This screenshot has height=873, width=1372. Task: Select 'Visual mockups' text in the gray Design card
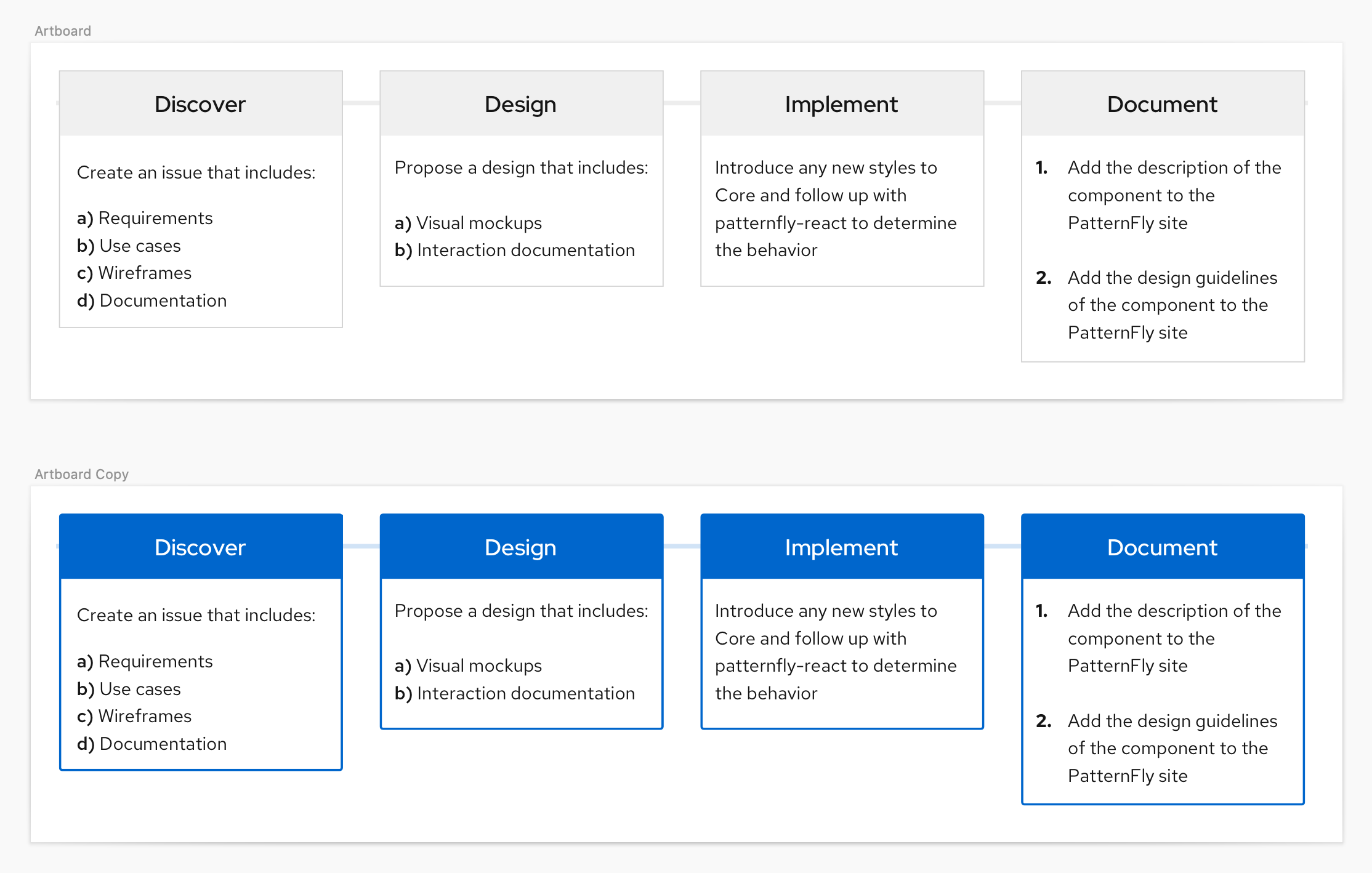click(478, 223)
